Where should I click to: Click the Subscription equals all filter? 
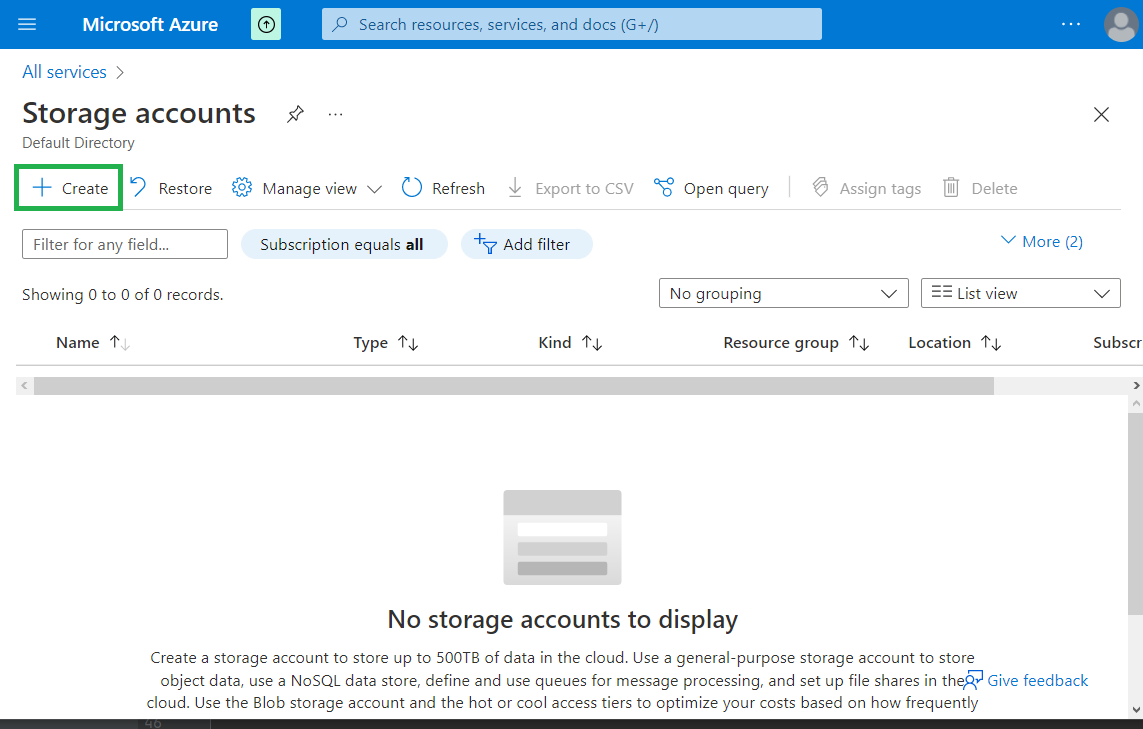tap(344, 244)
